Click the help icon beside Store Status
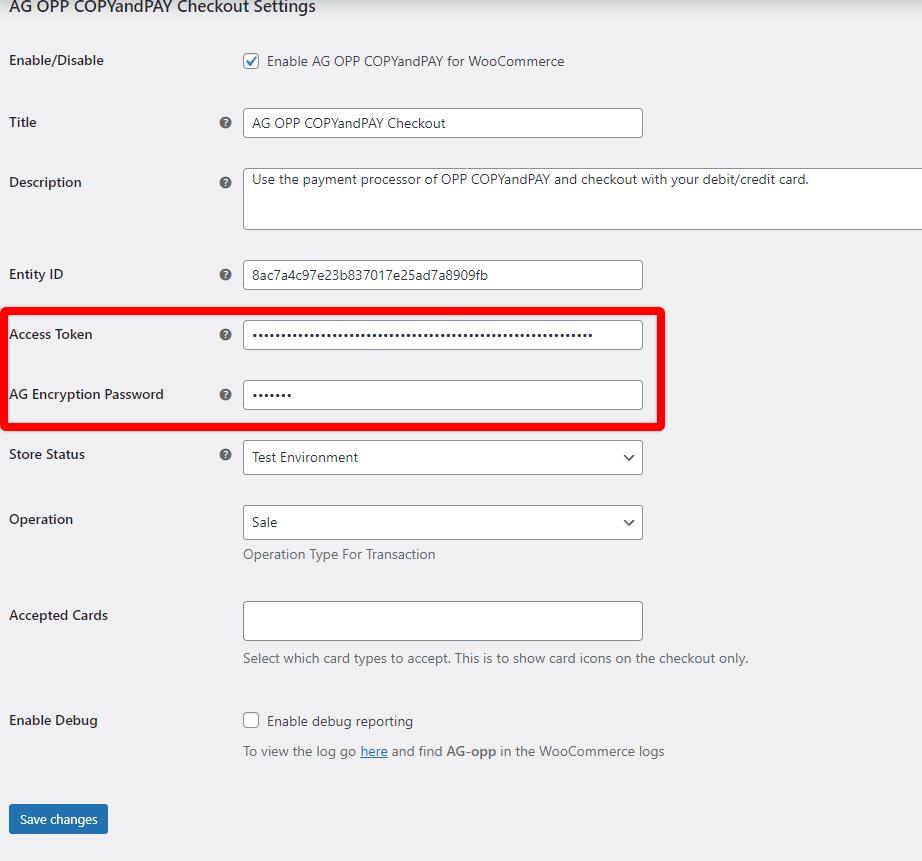The height and width of the screenshot is (861, 922). 225,454
